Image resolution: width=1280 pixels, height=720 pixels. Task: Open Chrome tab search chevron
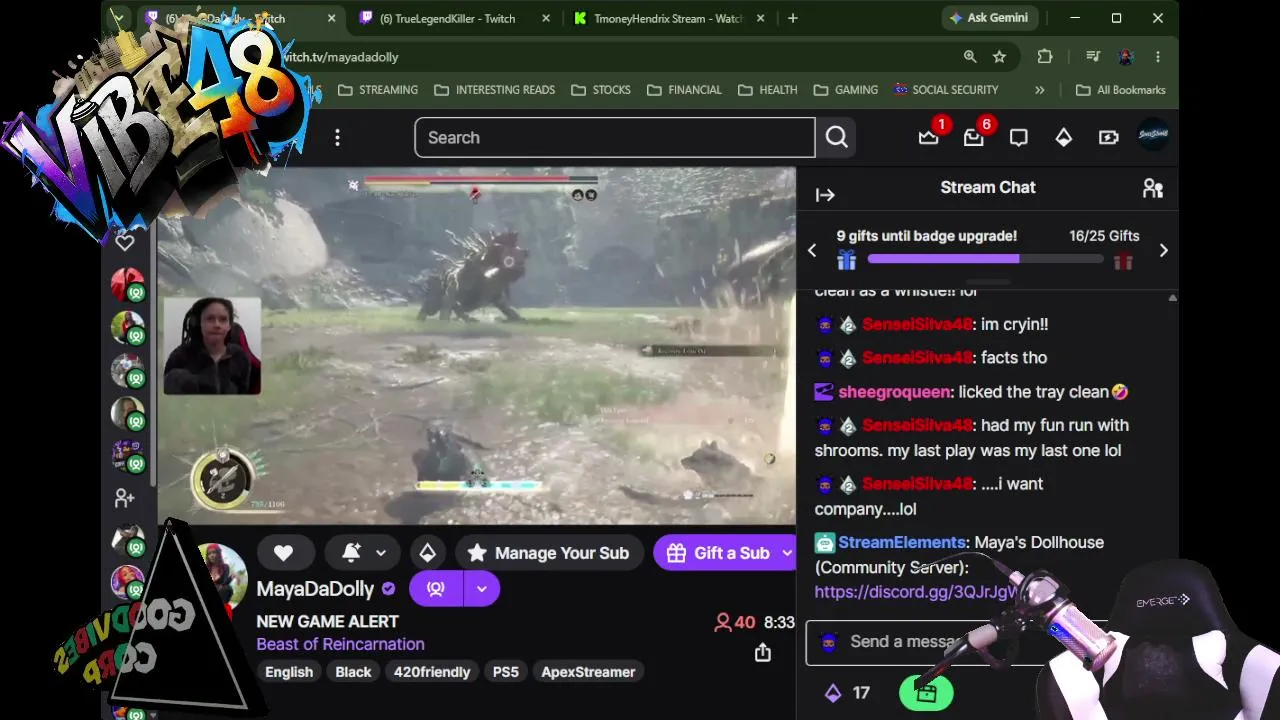tap(119, 18)
